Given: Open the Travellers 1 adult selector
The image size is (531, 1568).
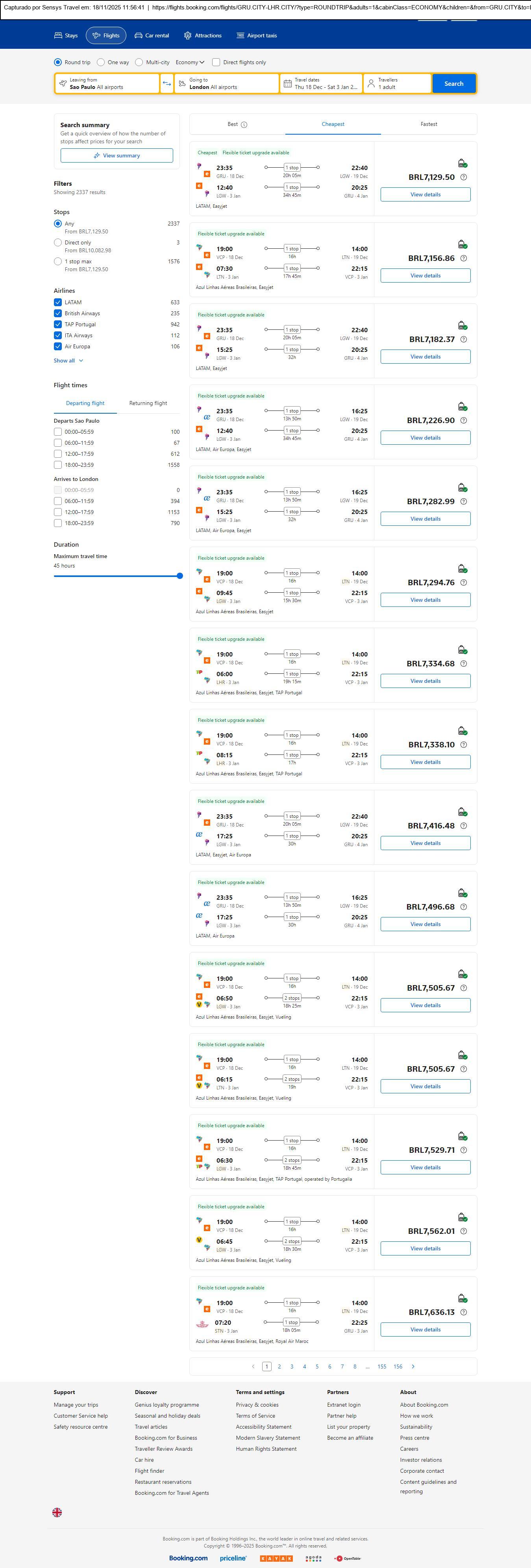Looking at the screenshot, I should click(397, 83).
